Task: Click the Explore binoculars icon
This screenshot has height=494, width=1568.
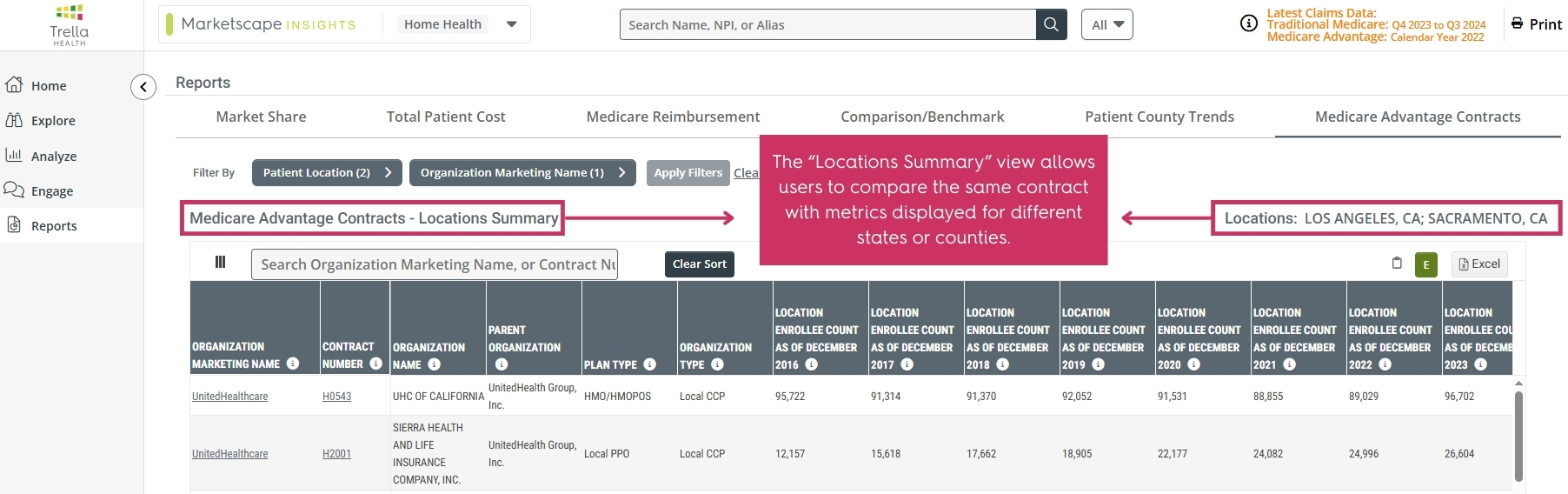Action: point(14,120)
